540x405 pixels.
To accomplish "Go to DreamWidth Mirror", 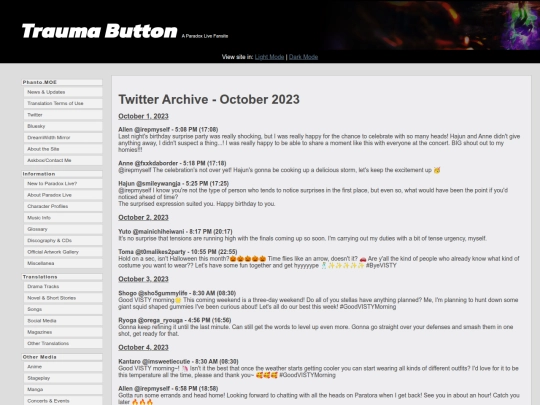I will coord(63,137).
